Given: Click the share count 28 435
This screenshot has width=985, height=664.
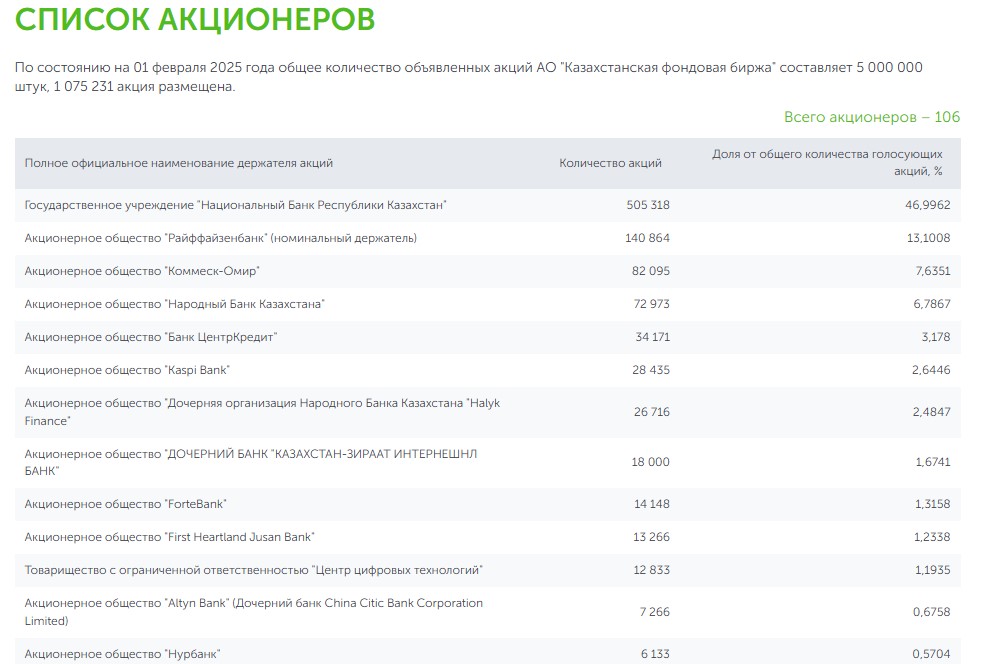Looking at the screenshot, I should (651, 371).
